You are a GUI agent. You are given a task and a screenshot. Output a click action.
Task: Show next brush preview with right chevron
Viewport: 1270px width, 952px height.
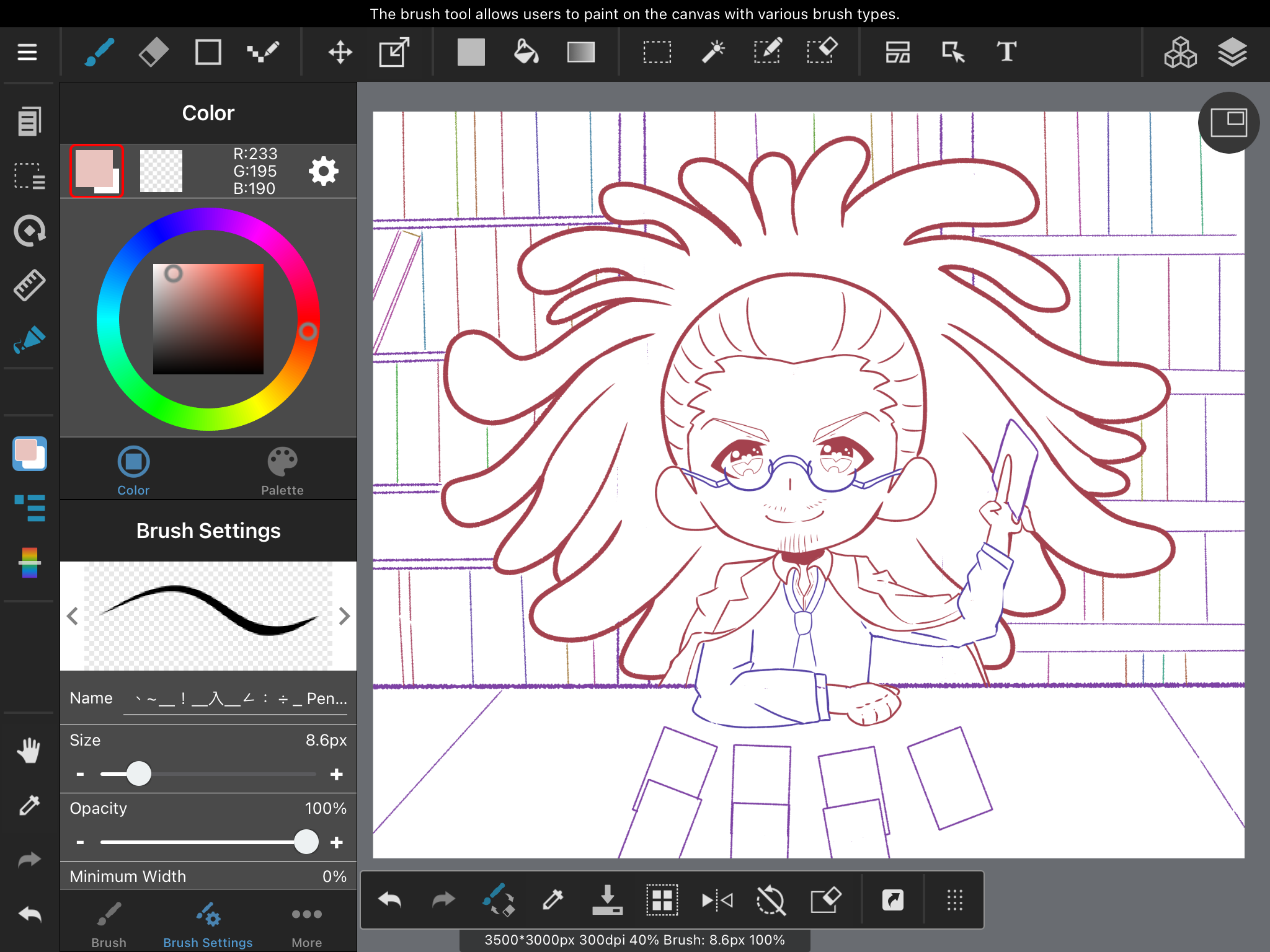coord(344,616)
